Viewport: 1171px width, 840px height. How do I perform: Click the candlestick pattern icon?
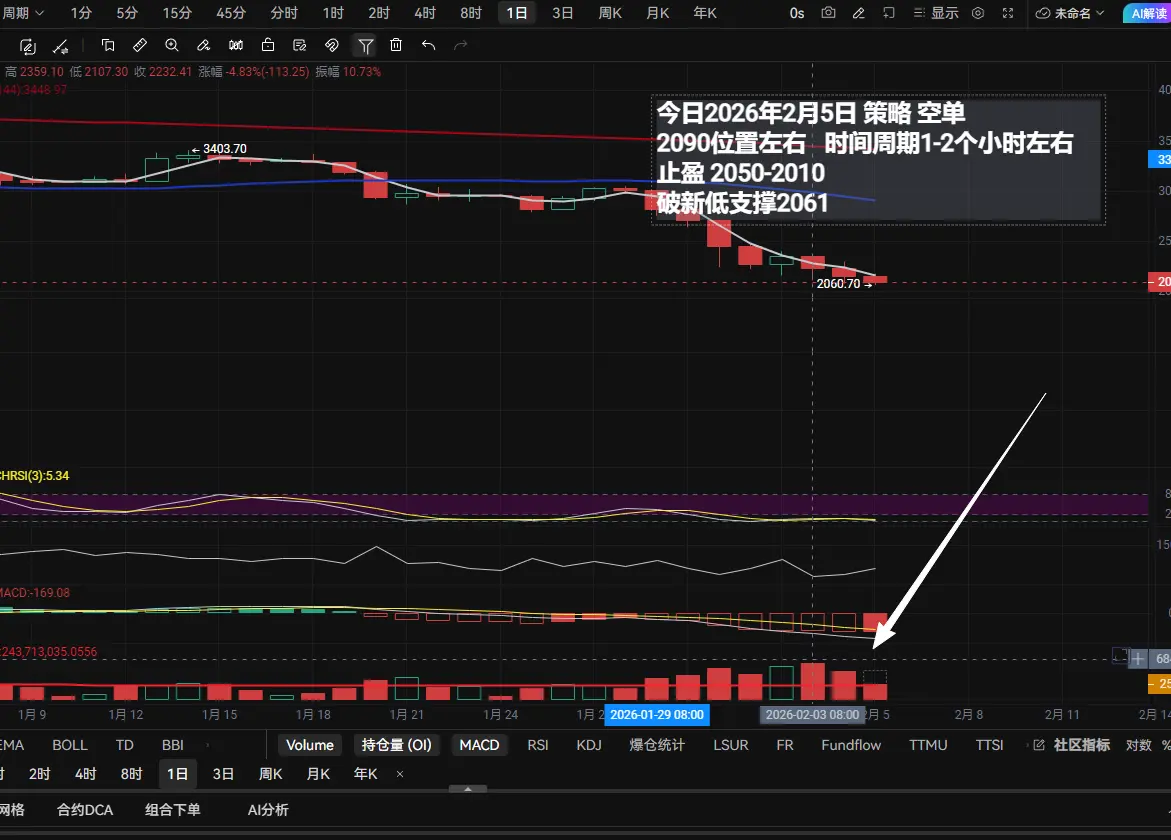pos(236,46)
